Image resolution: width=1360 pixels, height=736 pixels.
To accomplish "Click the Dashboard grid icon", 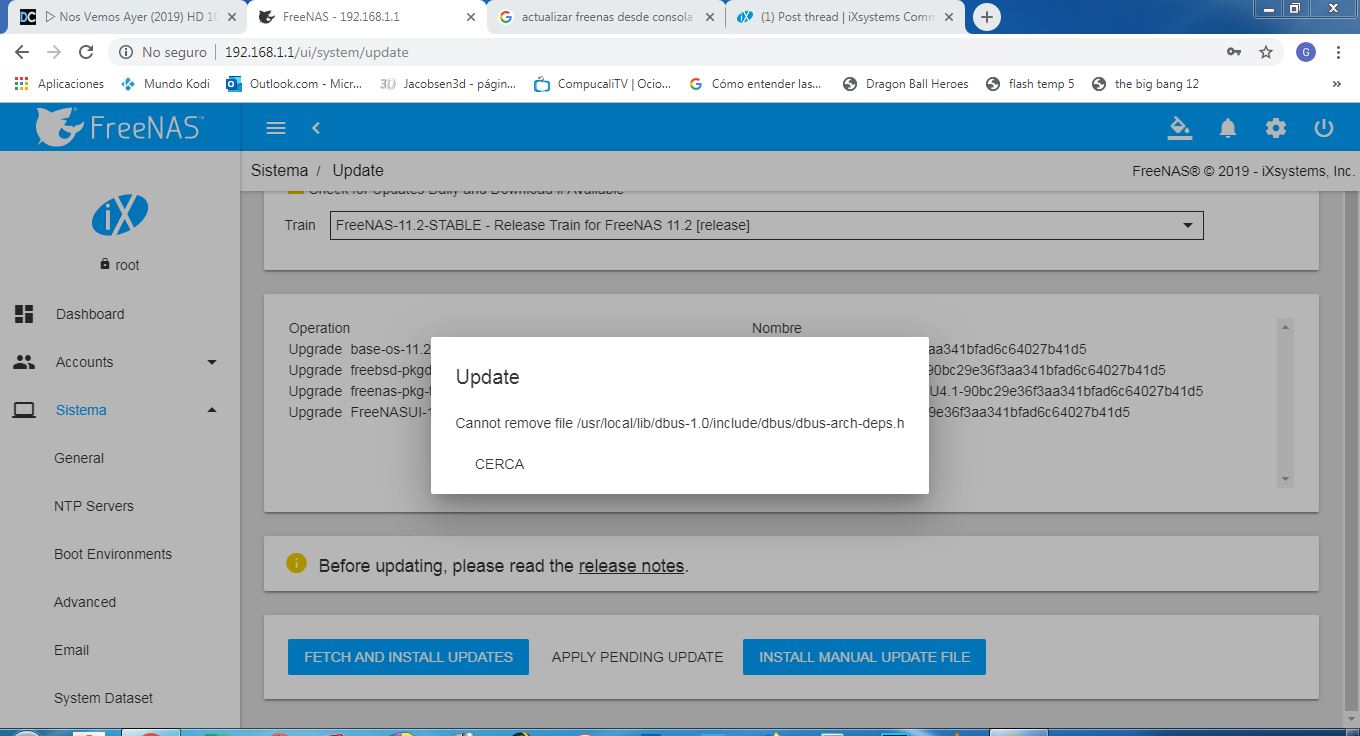I will [x=24, y=314].
